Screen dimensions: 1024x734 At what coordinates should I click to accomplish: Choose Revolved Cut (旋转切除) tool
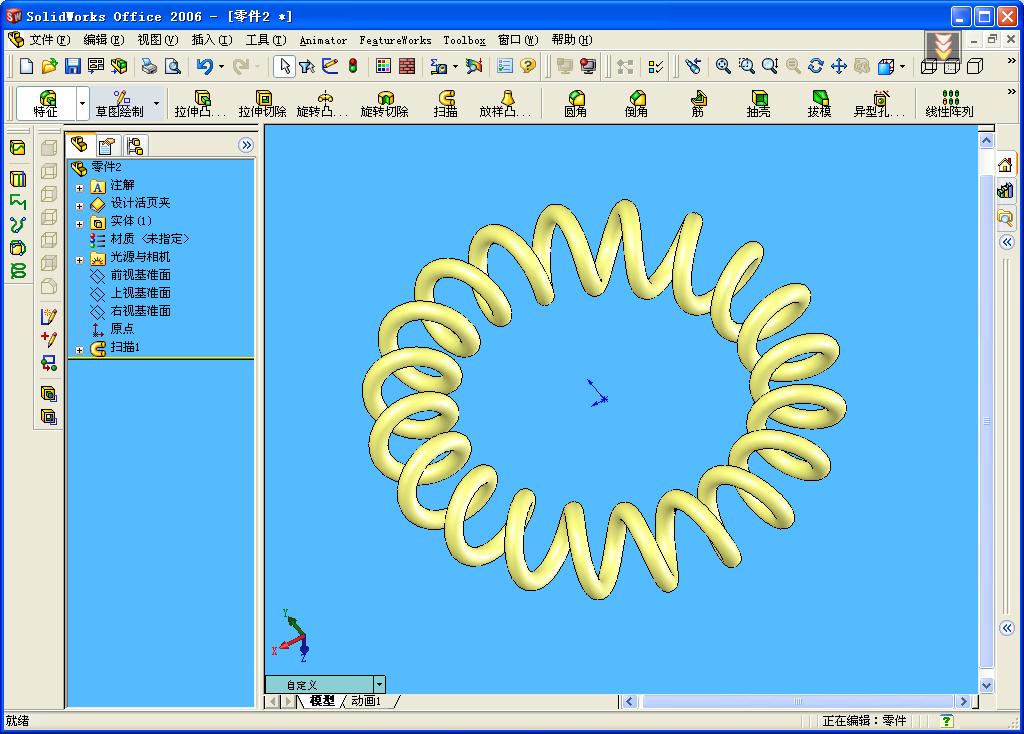385,104
